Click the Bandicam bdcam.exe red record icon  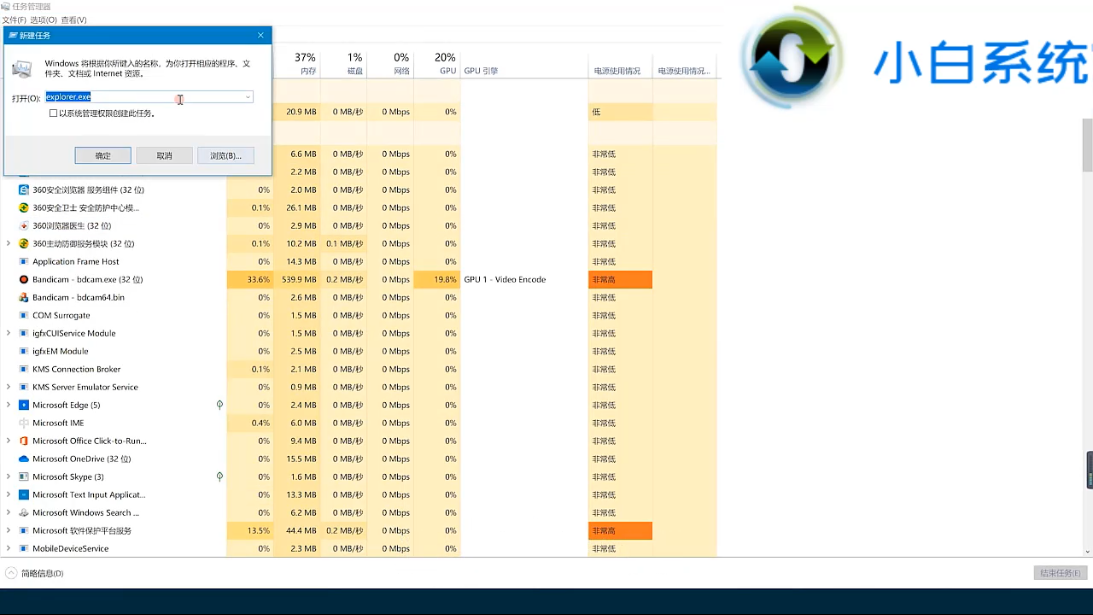(x=24, y=280)
